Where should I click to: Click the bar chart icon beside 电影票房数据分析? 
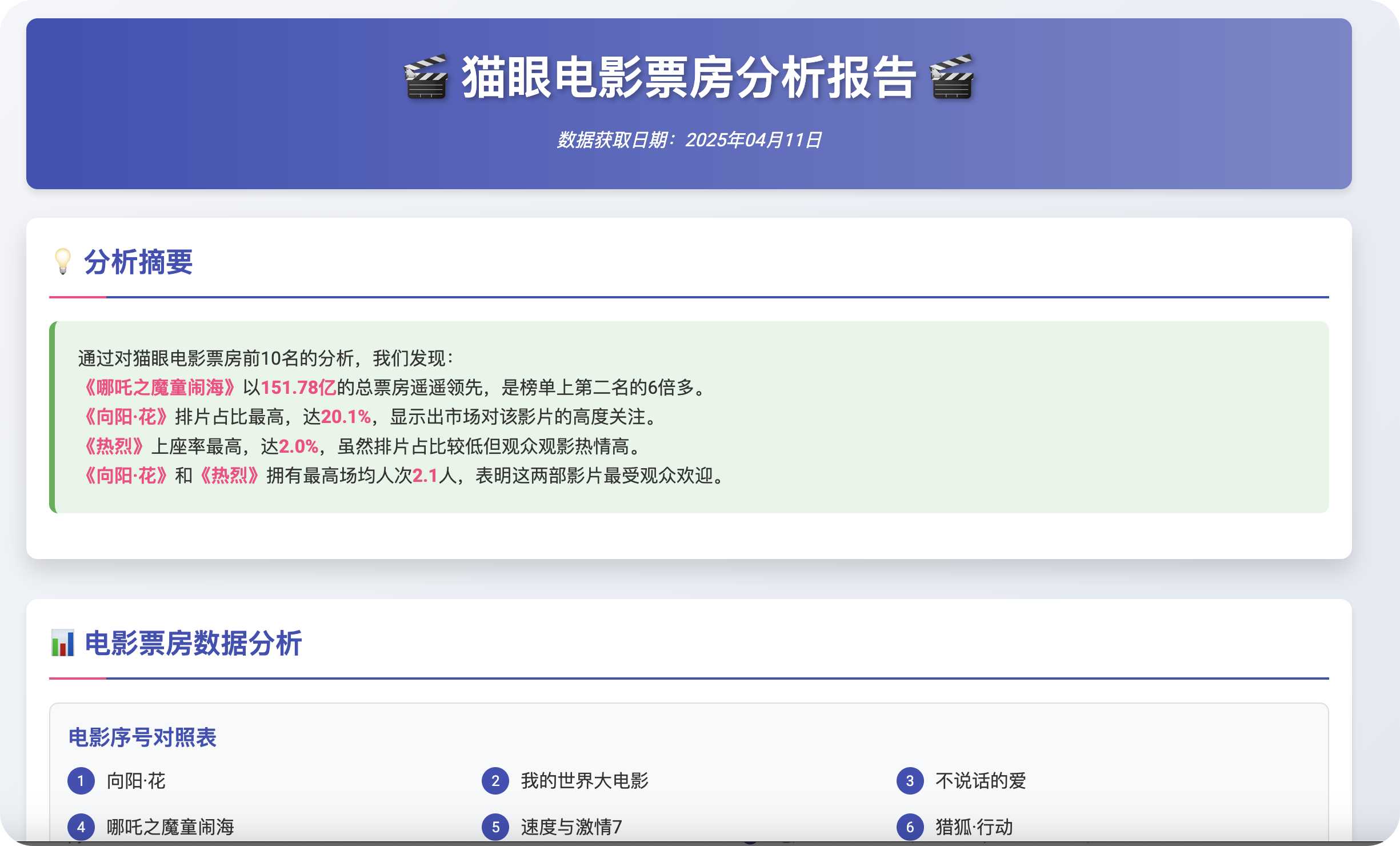pyautogui.click(x=63, y=643)
